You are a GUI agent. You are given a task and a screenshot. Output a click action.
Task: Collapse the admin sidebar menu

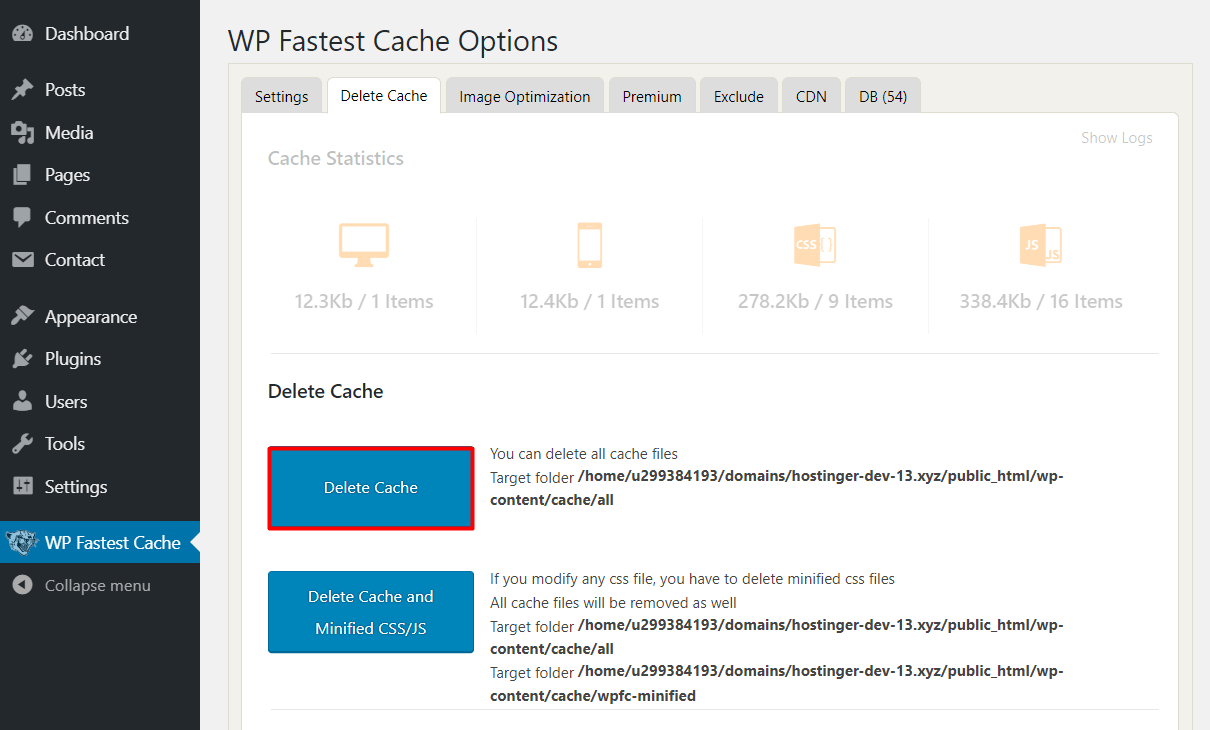[x=22, y=585]
